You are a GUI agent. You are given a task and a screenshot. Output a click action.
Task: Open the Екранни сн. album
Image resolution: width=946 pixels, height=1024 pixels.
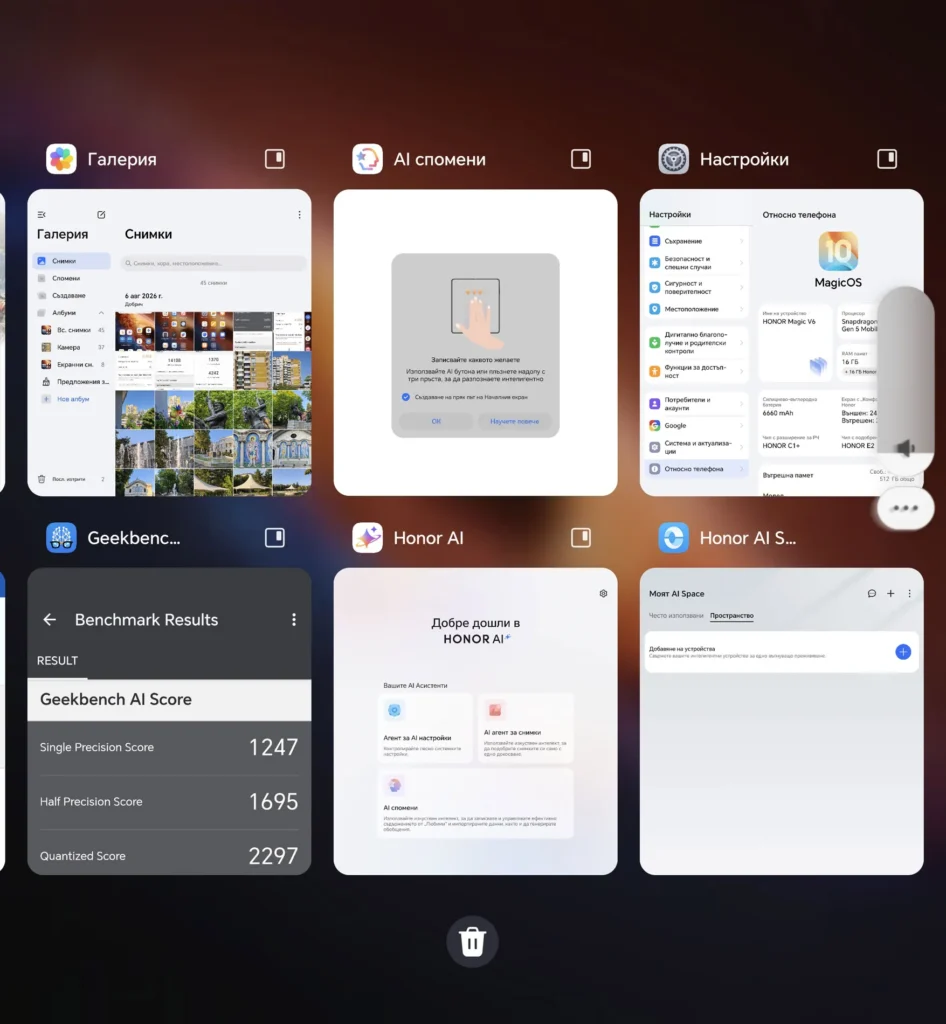click(73, 364)
